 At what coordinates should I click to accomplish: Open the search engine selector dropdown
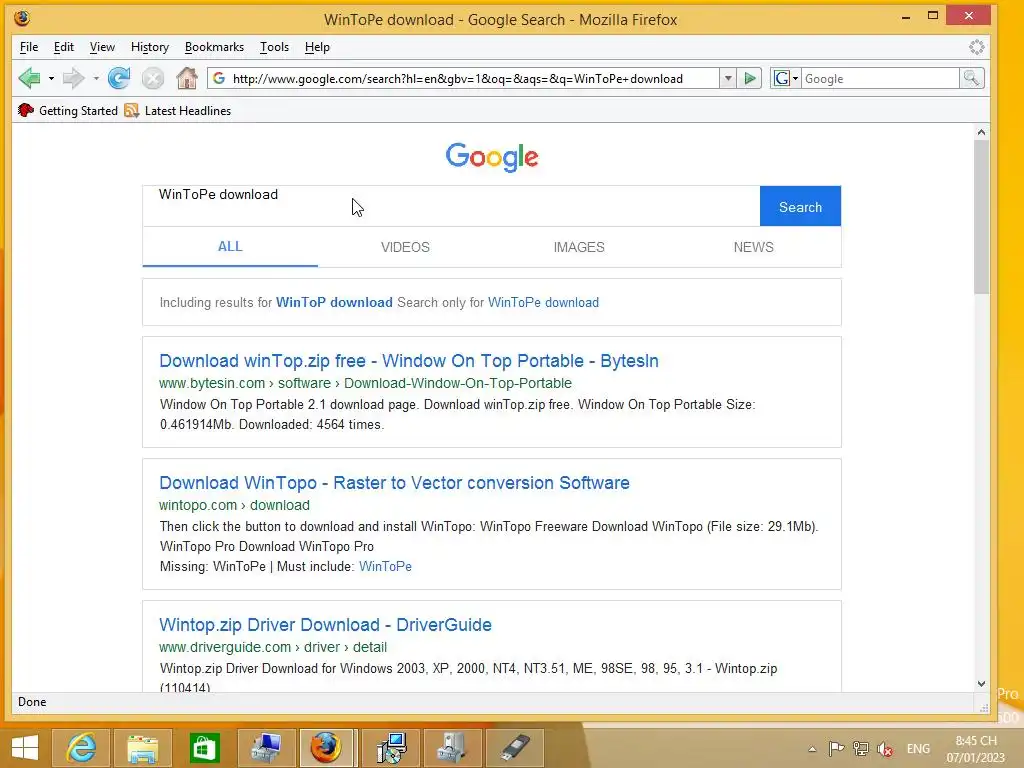click(786, 78)
